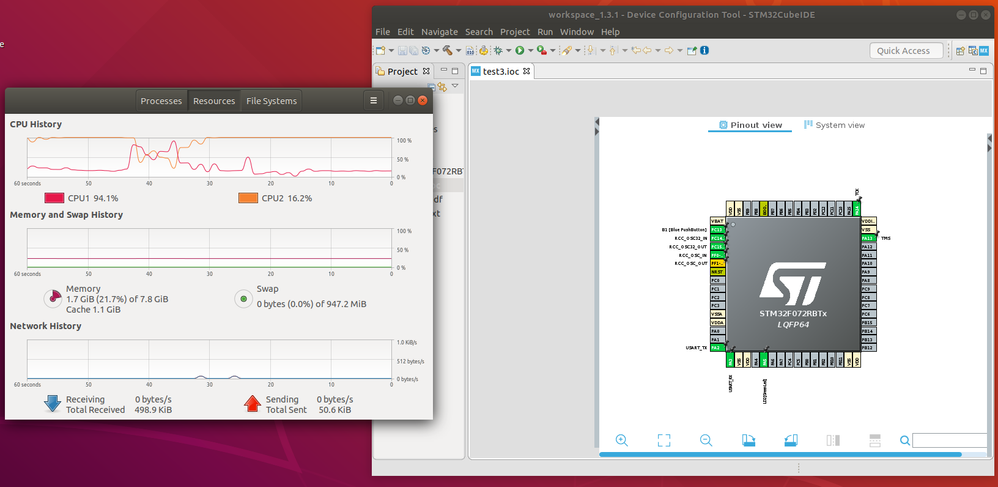
Task: Click the binary 010 file icon
Action: coord(470,50)
